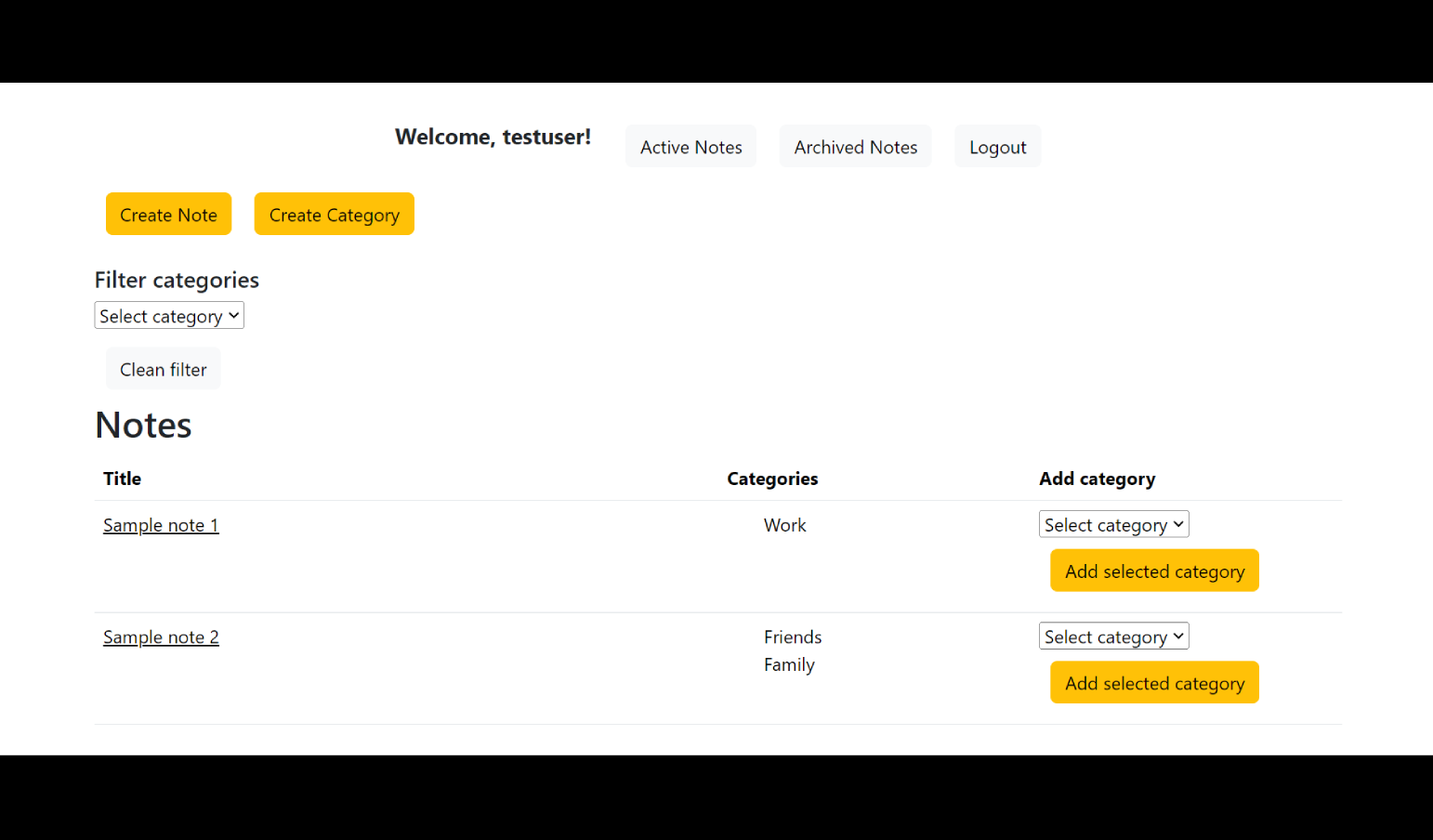Open the Sample note 2 link
This screenshot has height=840, width=1433.
(161, 637)
